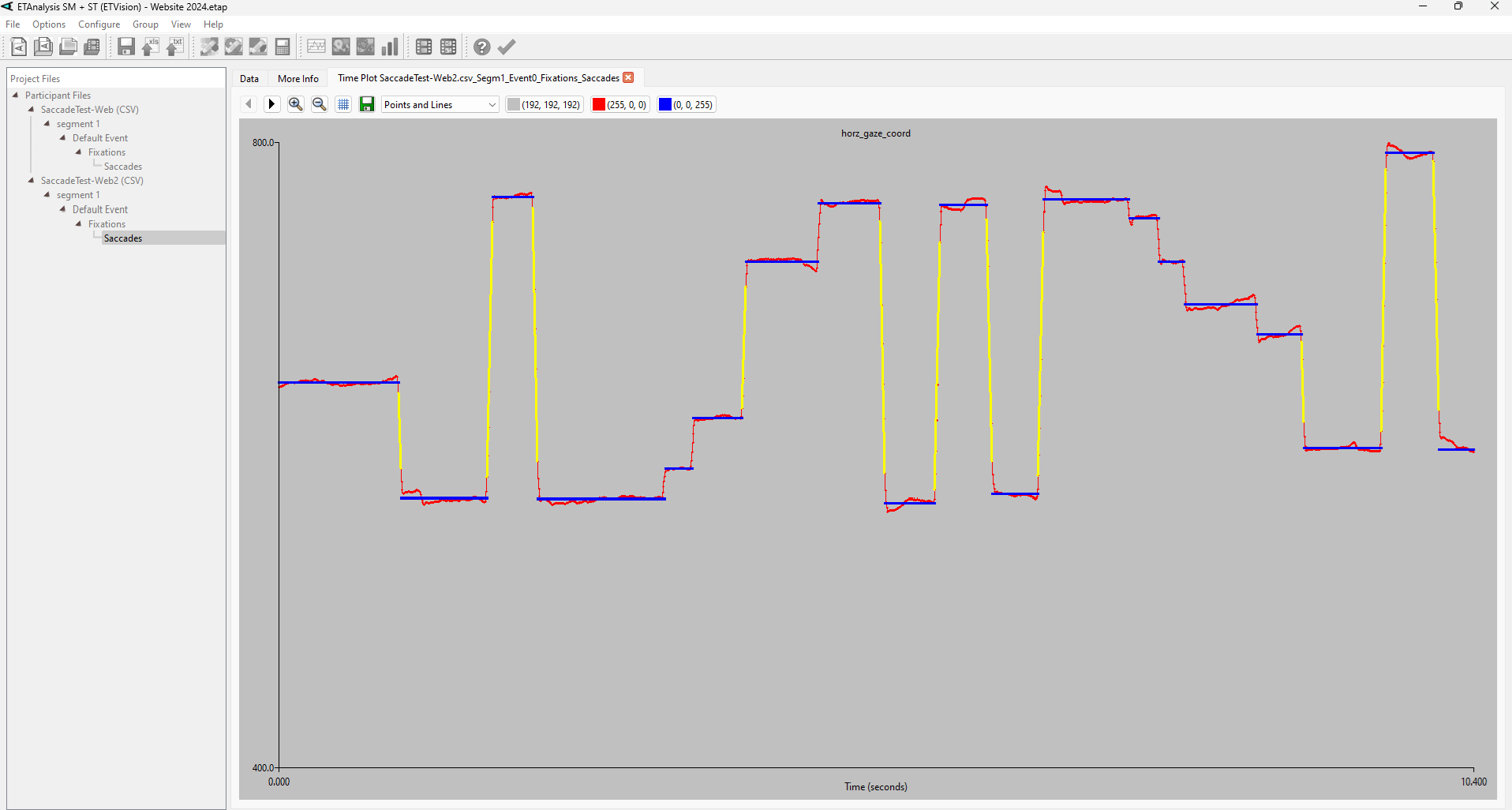Viewport: 1512px width, 810px height.
Task: Switch to the Data tab
Action: tap(249, 78)
